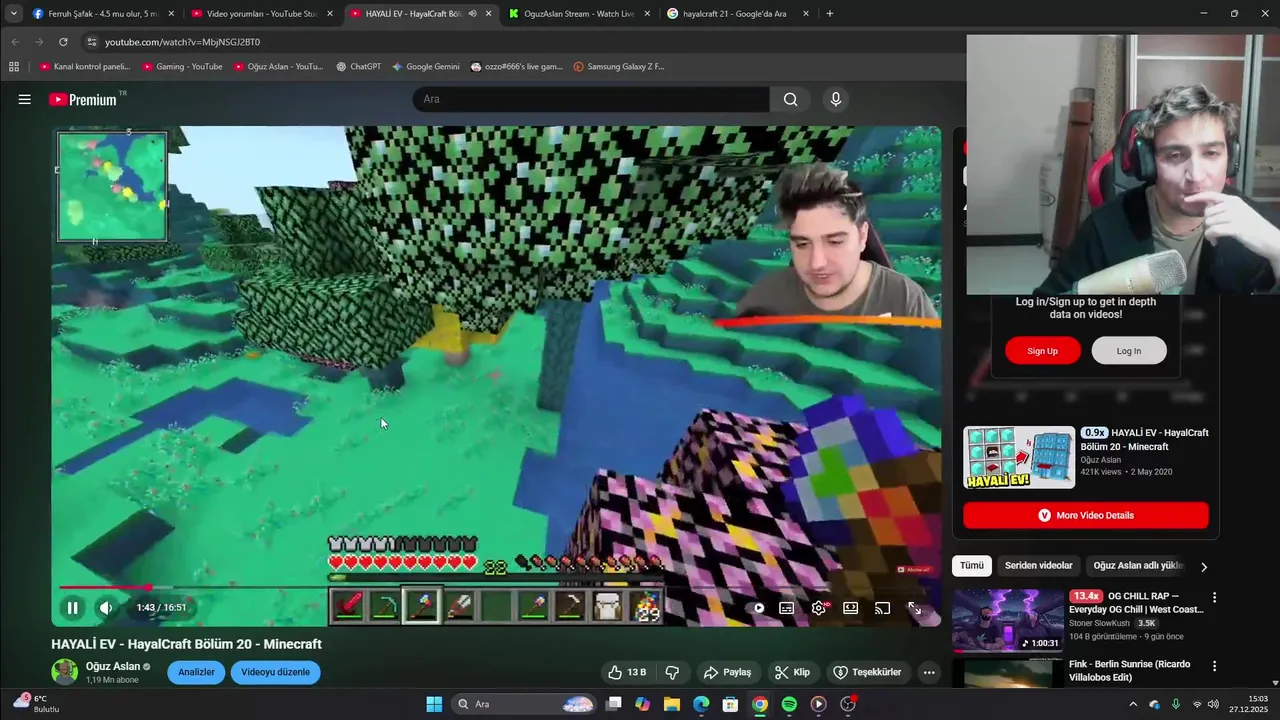Select Oğuz Aslan adlı yükle chip
This screenshot has width=1280, height=720.
click(1138, 566)
